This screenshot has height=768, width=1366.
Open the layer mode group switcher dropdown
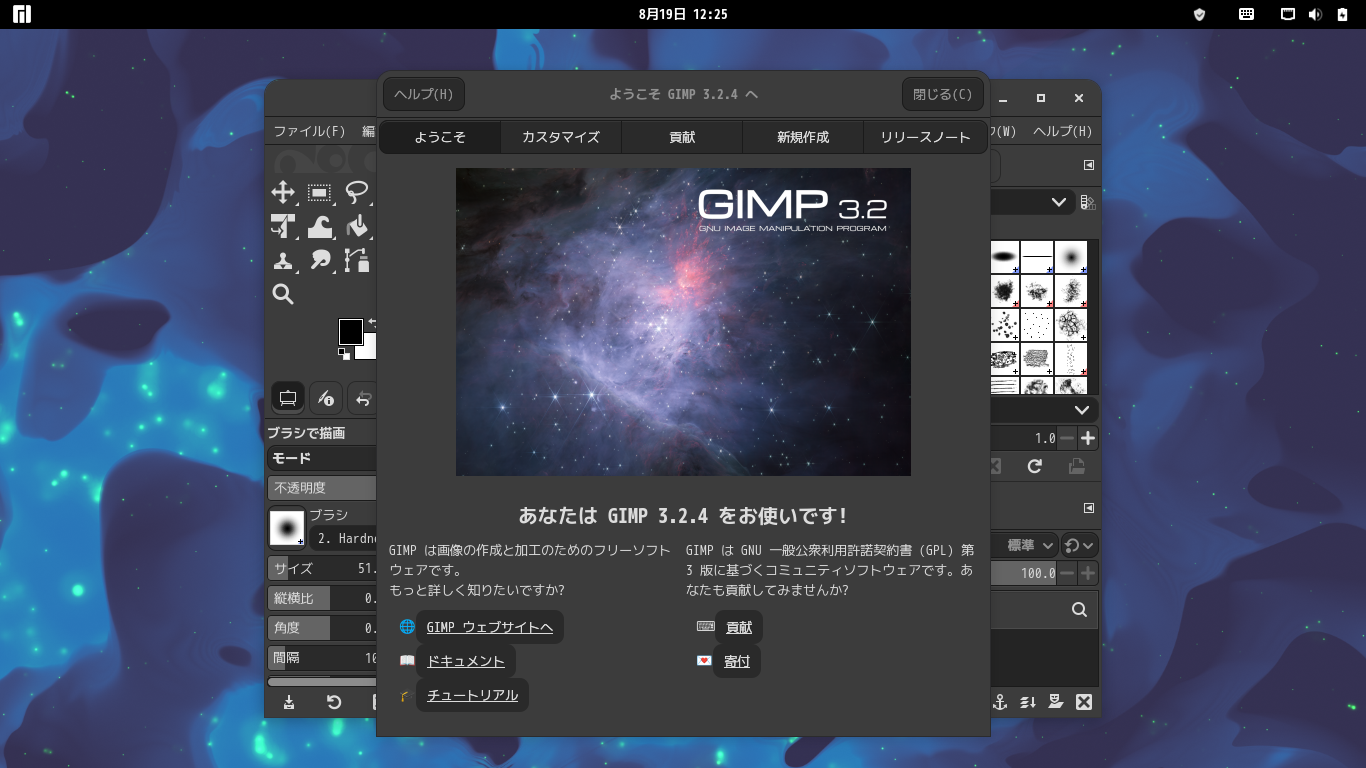point(1080,545)
